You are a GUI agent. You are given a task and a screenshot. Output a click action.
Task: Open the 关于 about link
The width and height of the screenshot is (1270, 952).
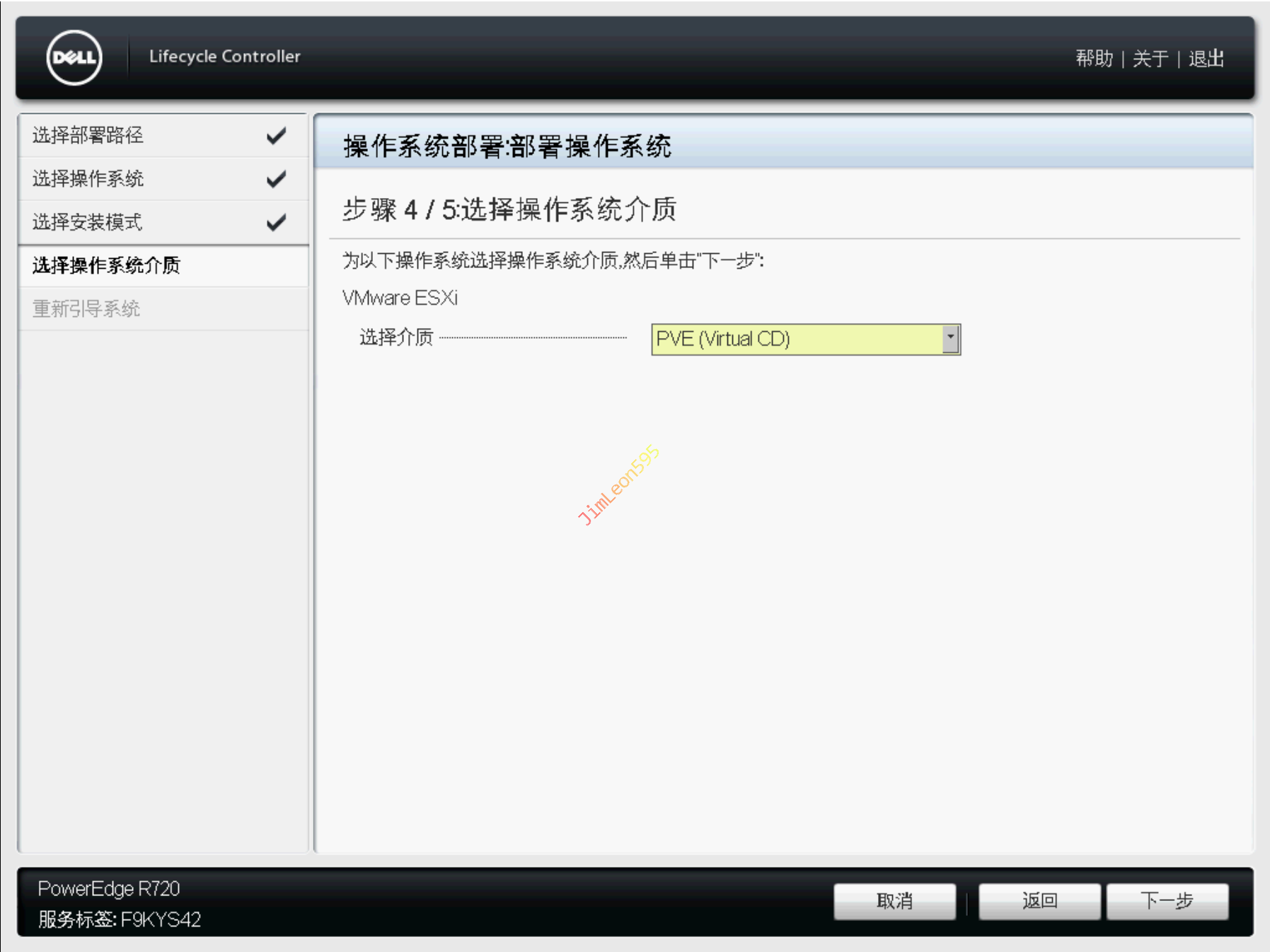(1150, 58)
